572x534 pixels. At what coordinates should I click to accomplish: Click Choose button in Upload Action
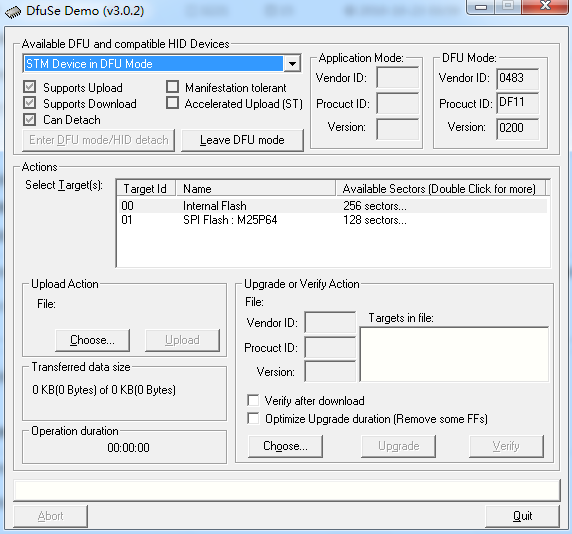[x=92, y=340]
